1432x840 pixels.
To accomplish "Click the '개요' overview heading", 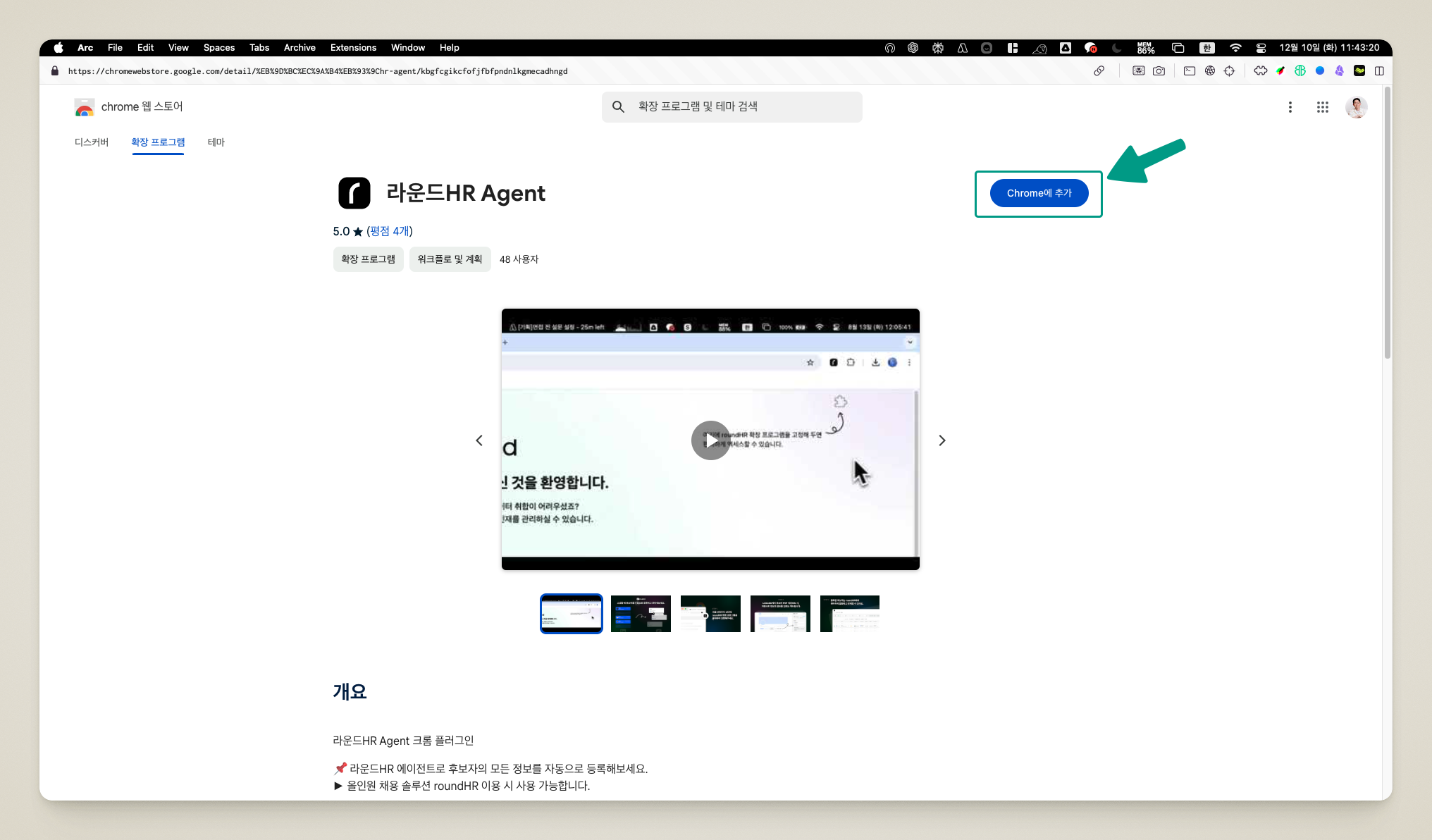I will [350, 692].
